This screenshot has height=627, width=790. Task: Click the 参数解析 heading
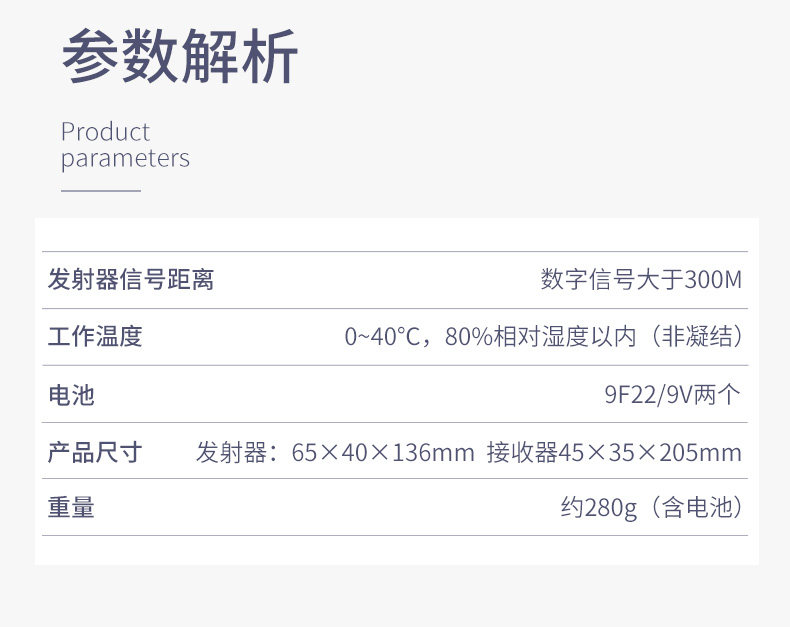click(x=180, y=56)
